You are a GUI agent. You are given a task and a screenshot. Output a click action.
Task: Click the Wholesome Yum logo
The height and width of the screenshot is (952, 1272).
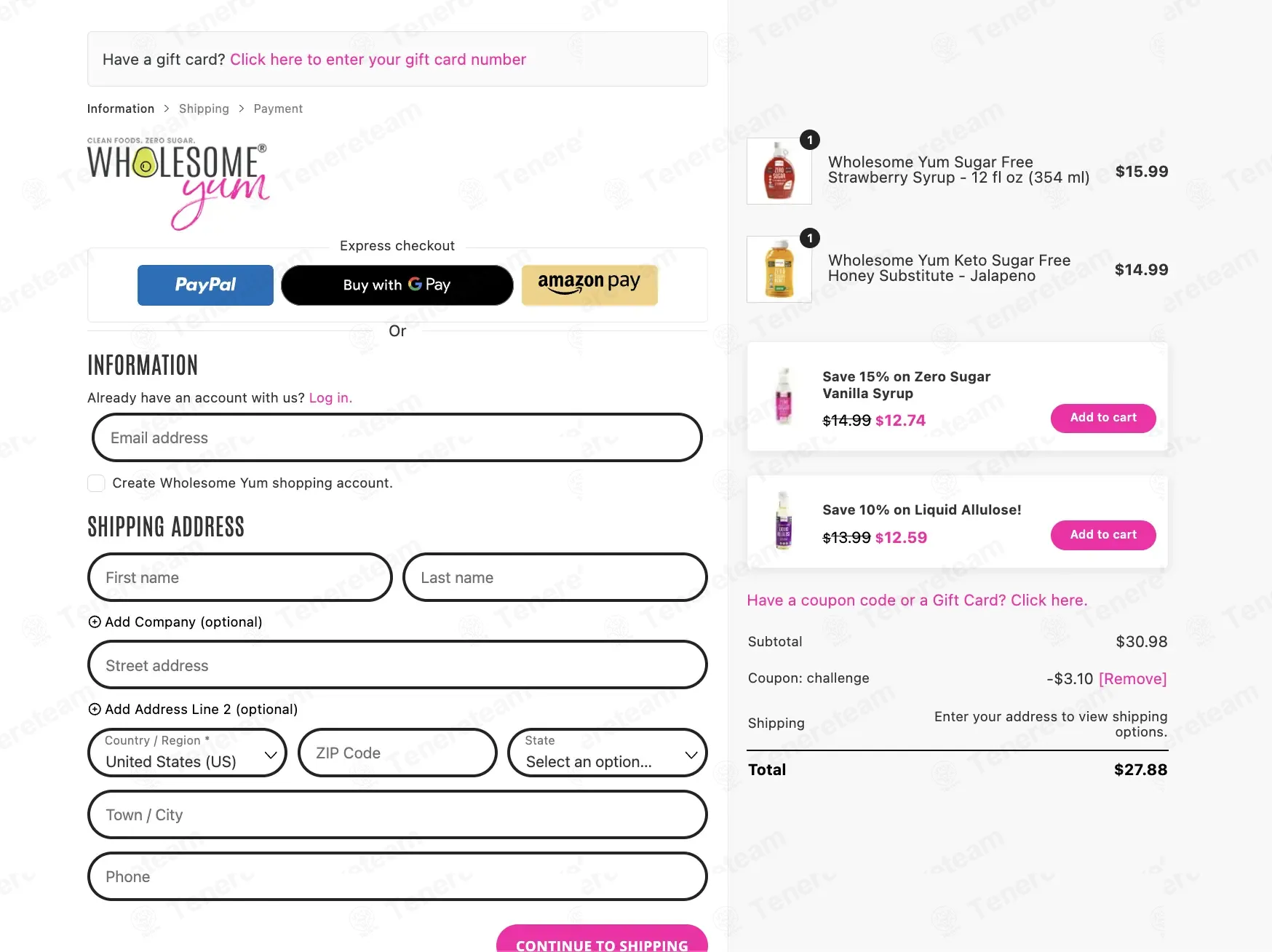178,183
